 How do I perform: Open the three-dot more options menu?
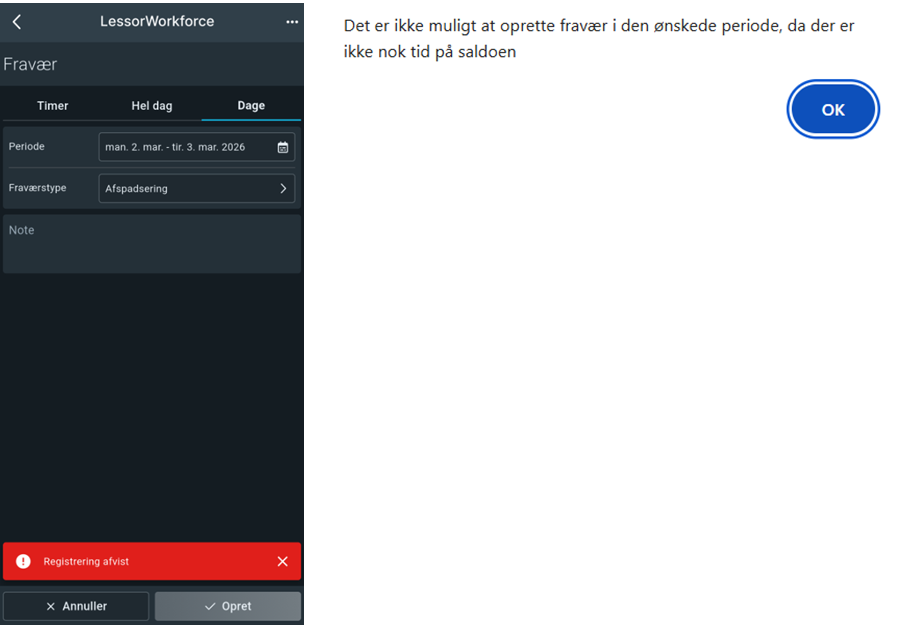(292, 22)
